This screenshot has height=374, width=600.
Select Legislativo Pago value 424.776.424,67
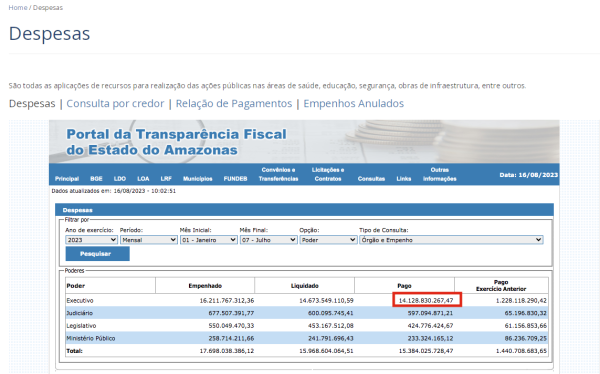coord(430,326)
